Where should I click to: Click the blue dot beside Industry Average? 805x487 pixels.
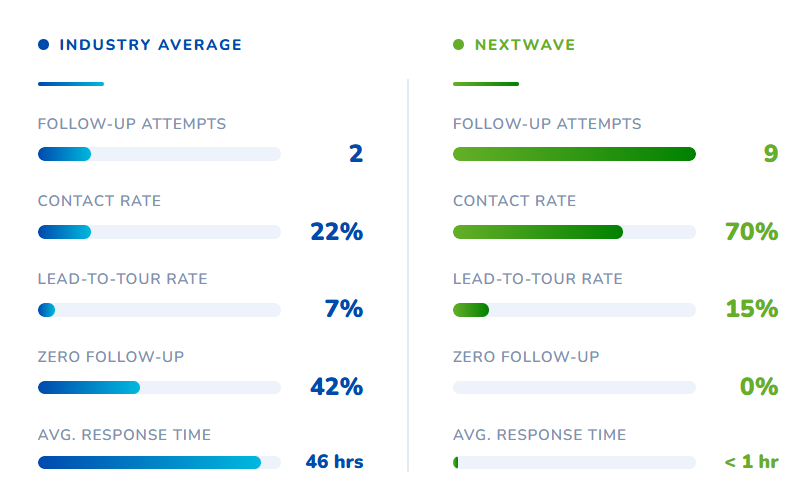[x=43, y=45]
